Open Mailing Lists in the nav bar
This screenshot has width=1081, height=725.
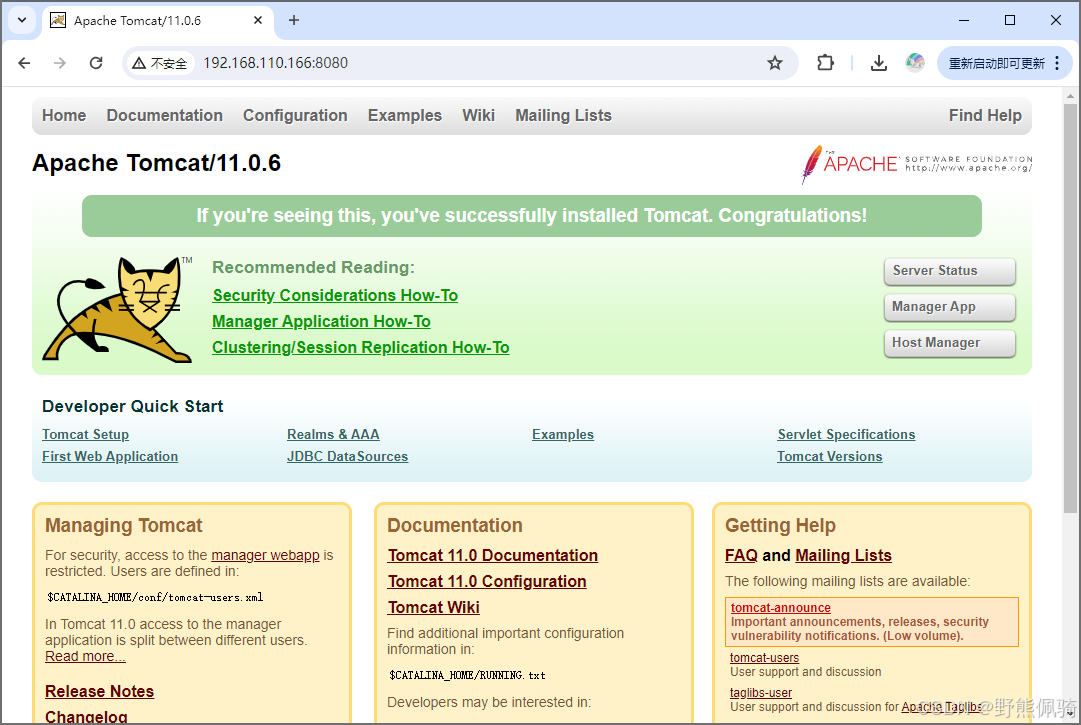click(x=563, y=116)
